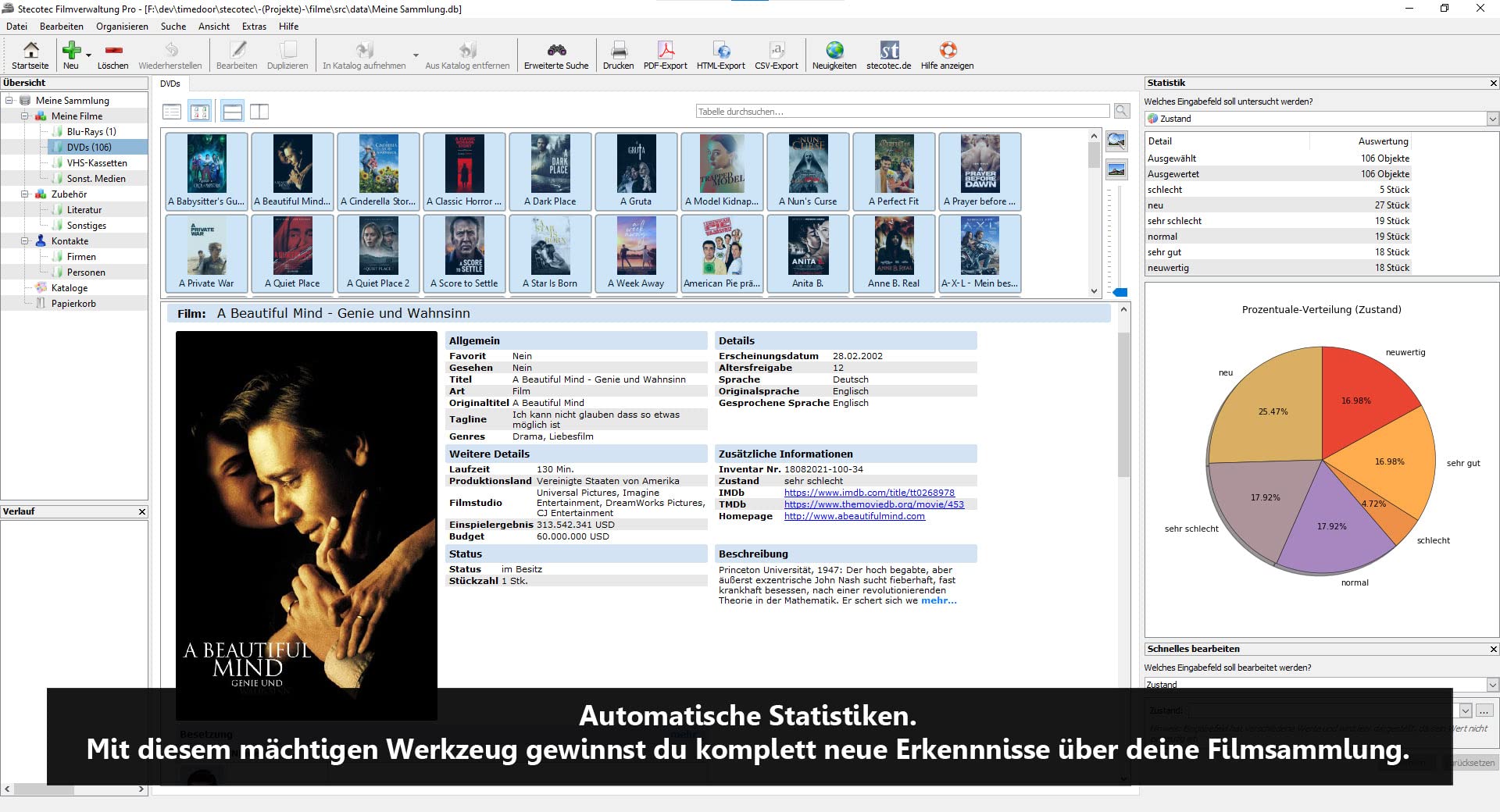Expand description with mehr... link
This screenshot has width=1500, height=812.
(x=938, y=600)
